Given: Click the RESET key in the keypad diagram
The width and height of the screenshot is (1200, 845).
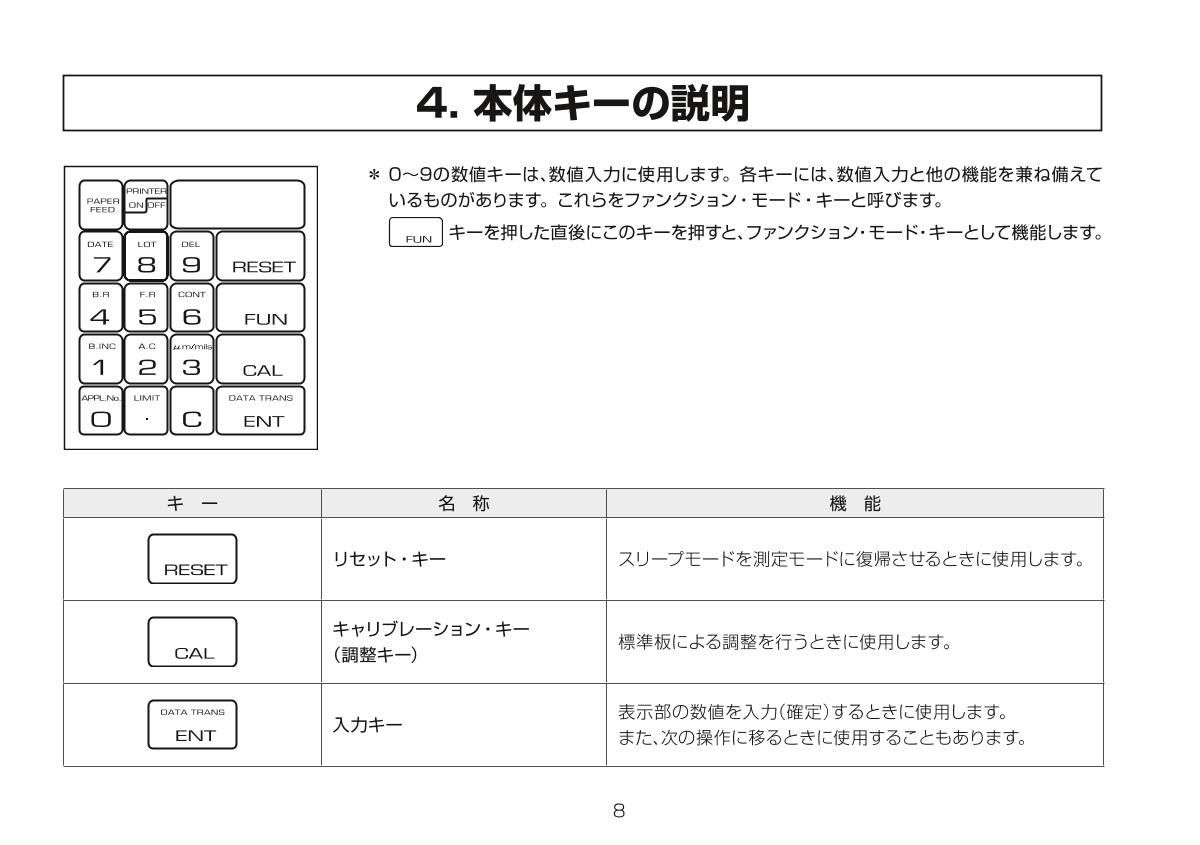Looking at the screenshot, I should point(263,256).
